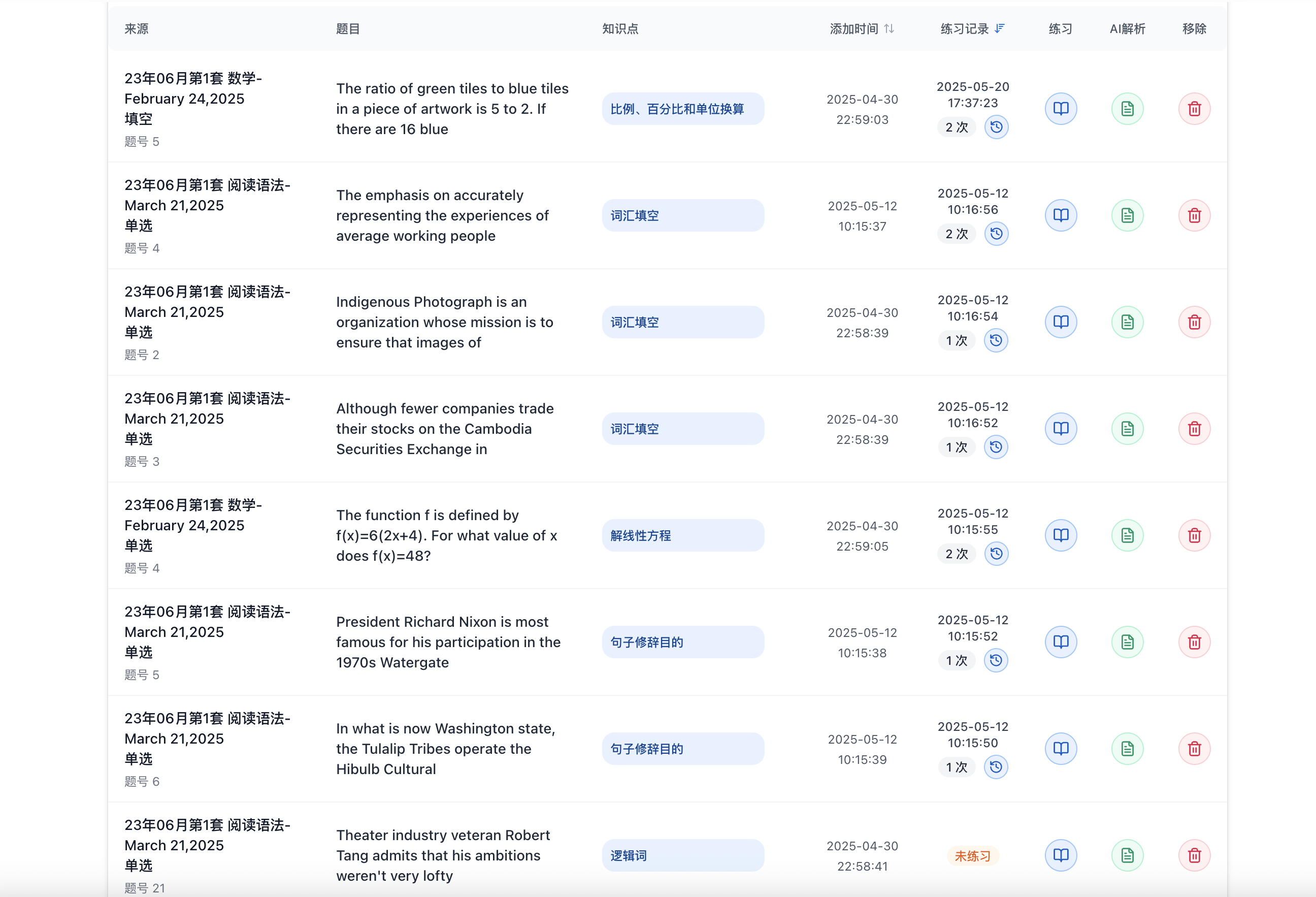Sort by 添加时间 column arrows
The width and height of the screenshot is (1316, 897).
coord(889,28)
